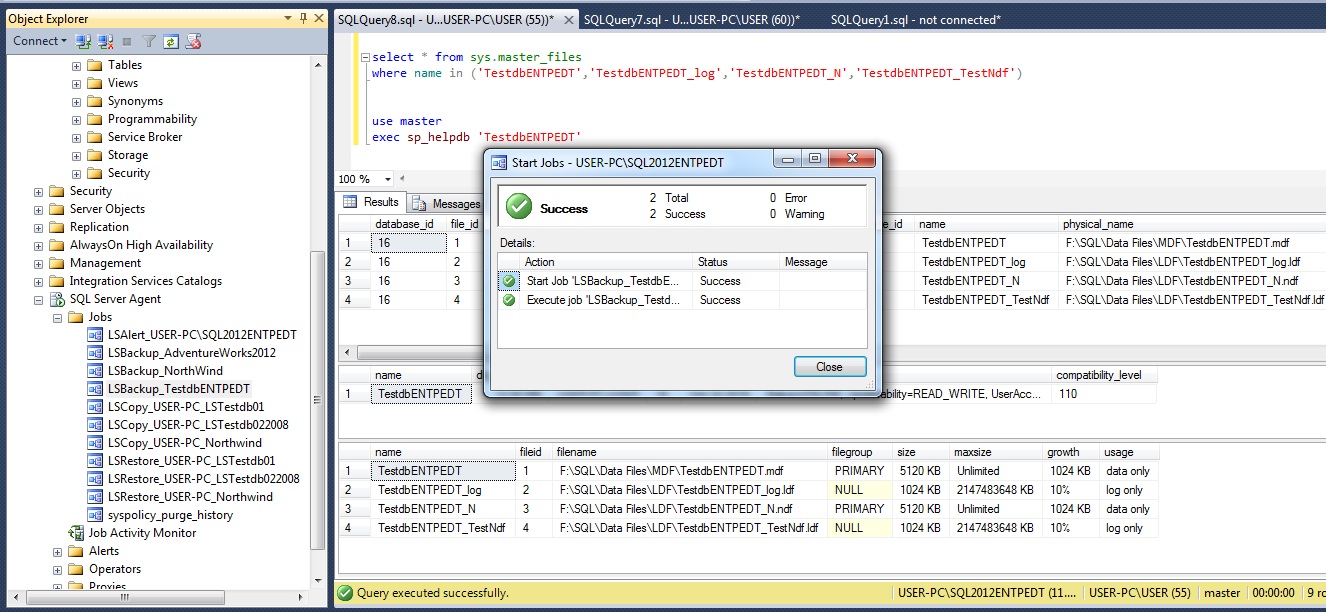Click the Filter funnel icon in Object Explorer
Image resolution: width=1326 pixels, height=612 pixels.
[x=149, y=41]
